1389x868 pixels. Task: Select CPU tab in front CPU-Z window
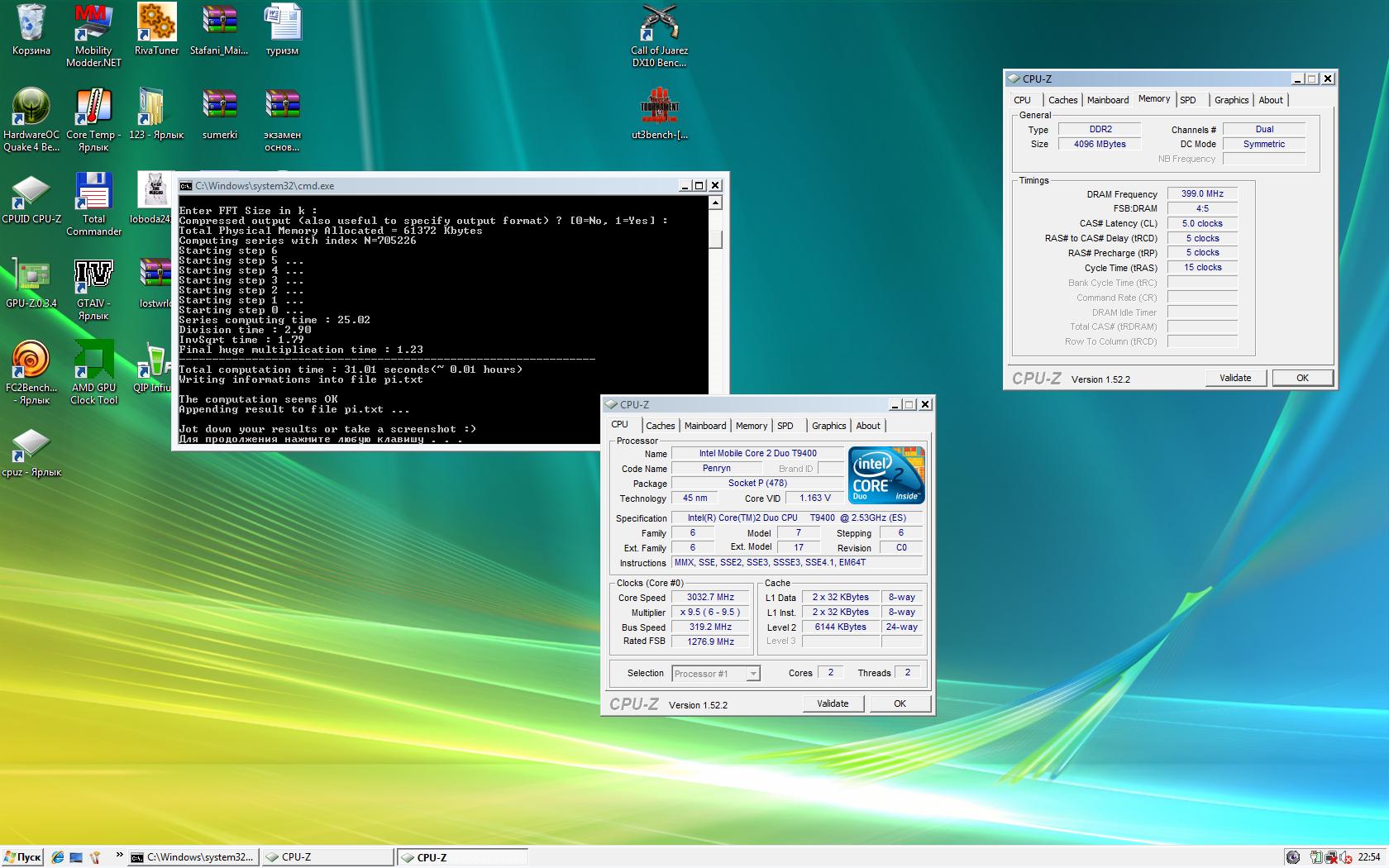point(620,425)
